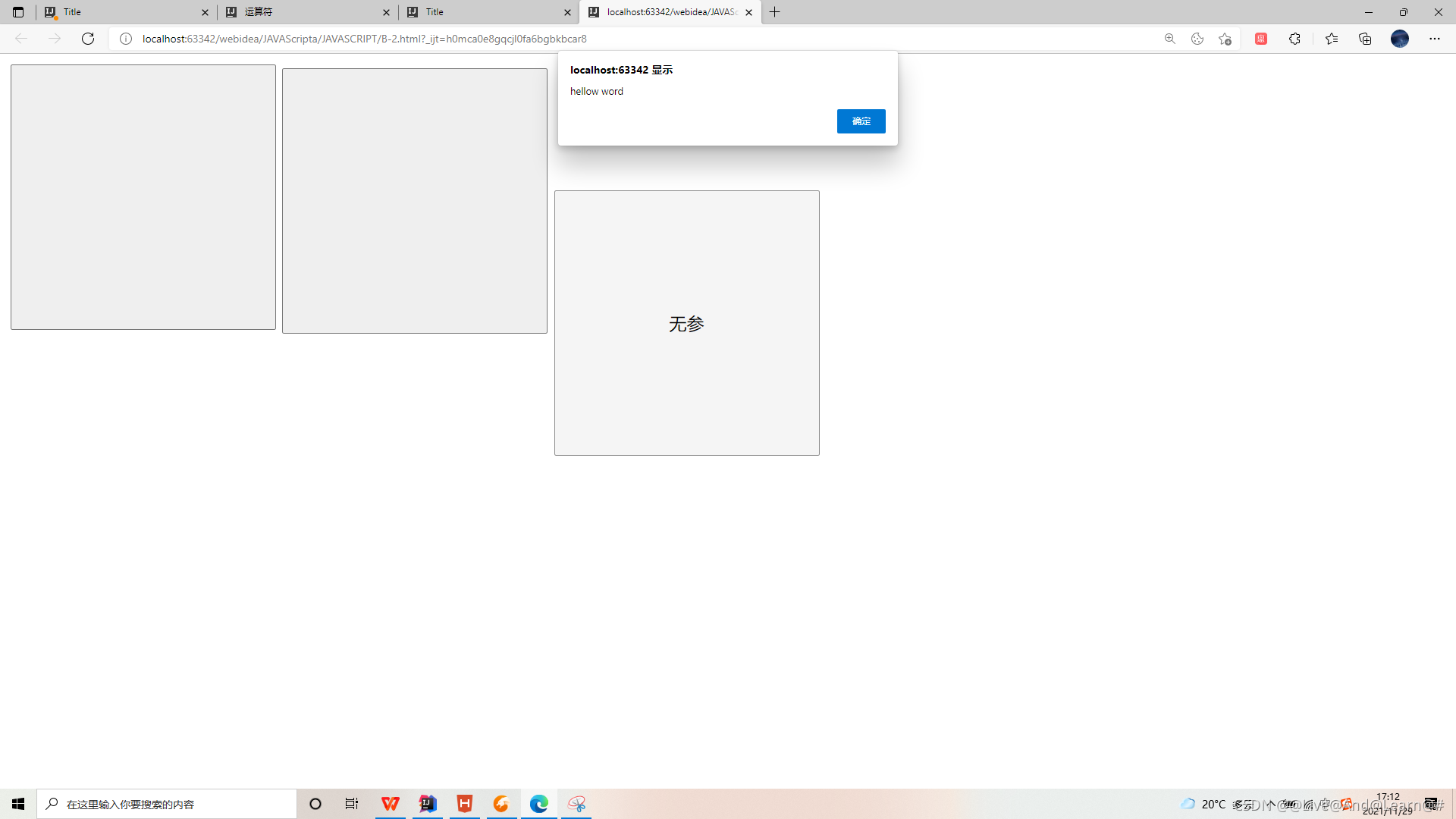1456x819 pixels.
Task: Close the 运算符 tab
Action: [x=386, y=12]
